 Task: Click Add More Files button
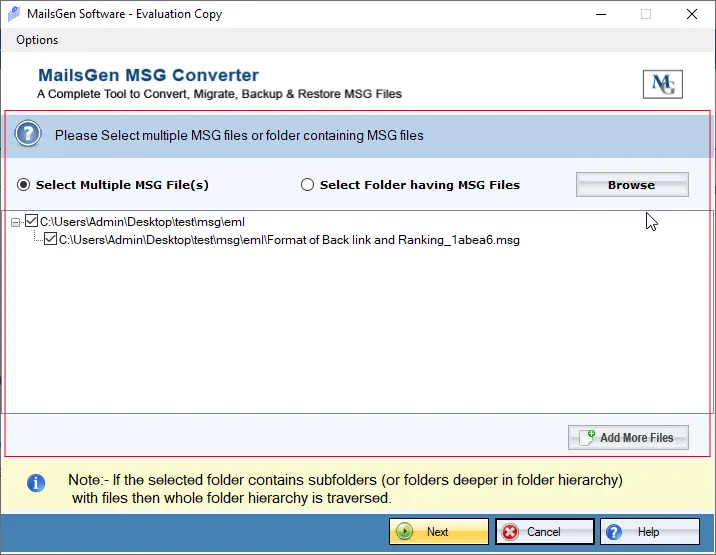[x=628, y=438]
